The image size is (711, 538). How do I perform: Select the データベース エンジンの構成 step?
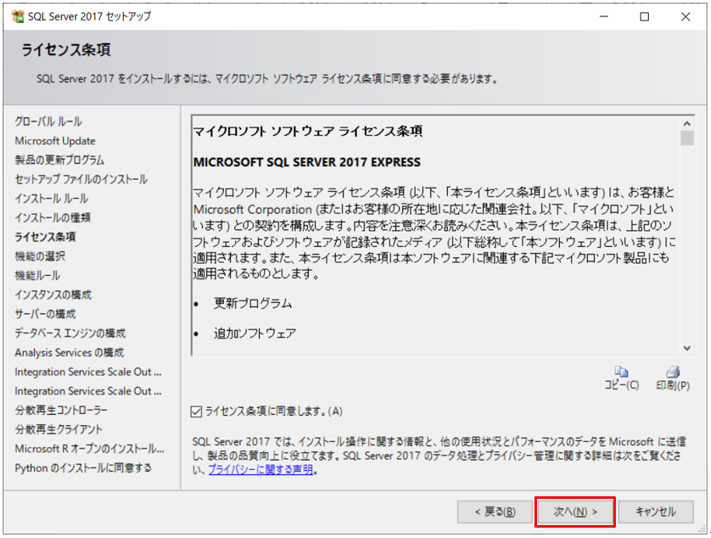pyautogui.click(x=70, y=333)
